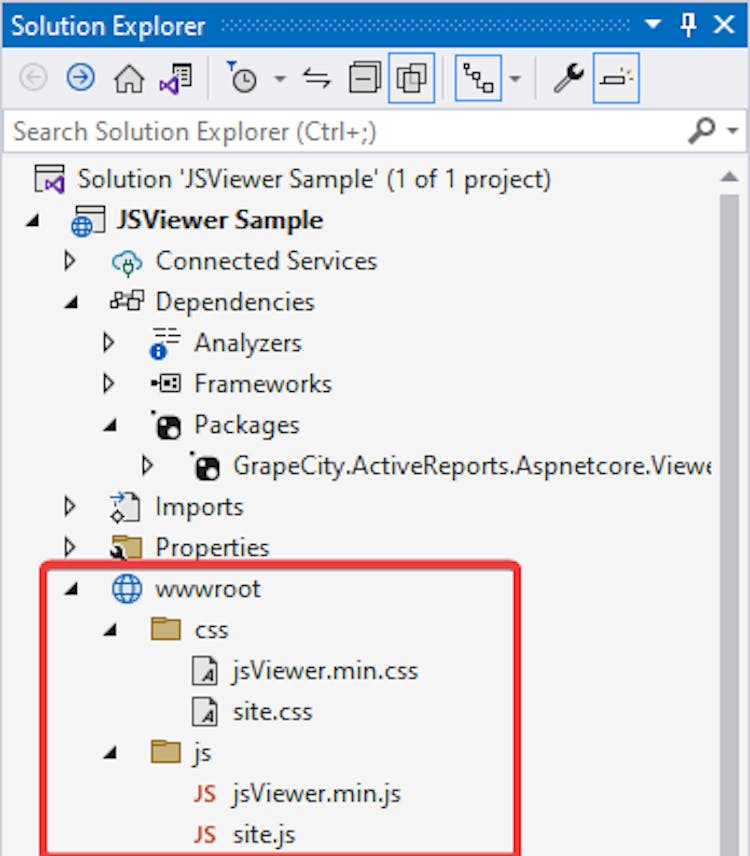Select Packages in the tree

(247, 425)
